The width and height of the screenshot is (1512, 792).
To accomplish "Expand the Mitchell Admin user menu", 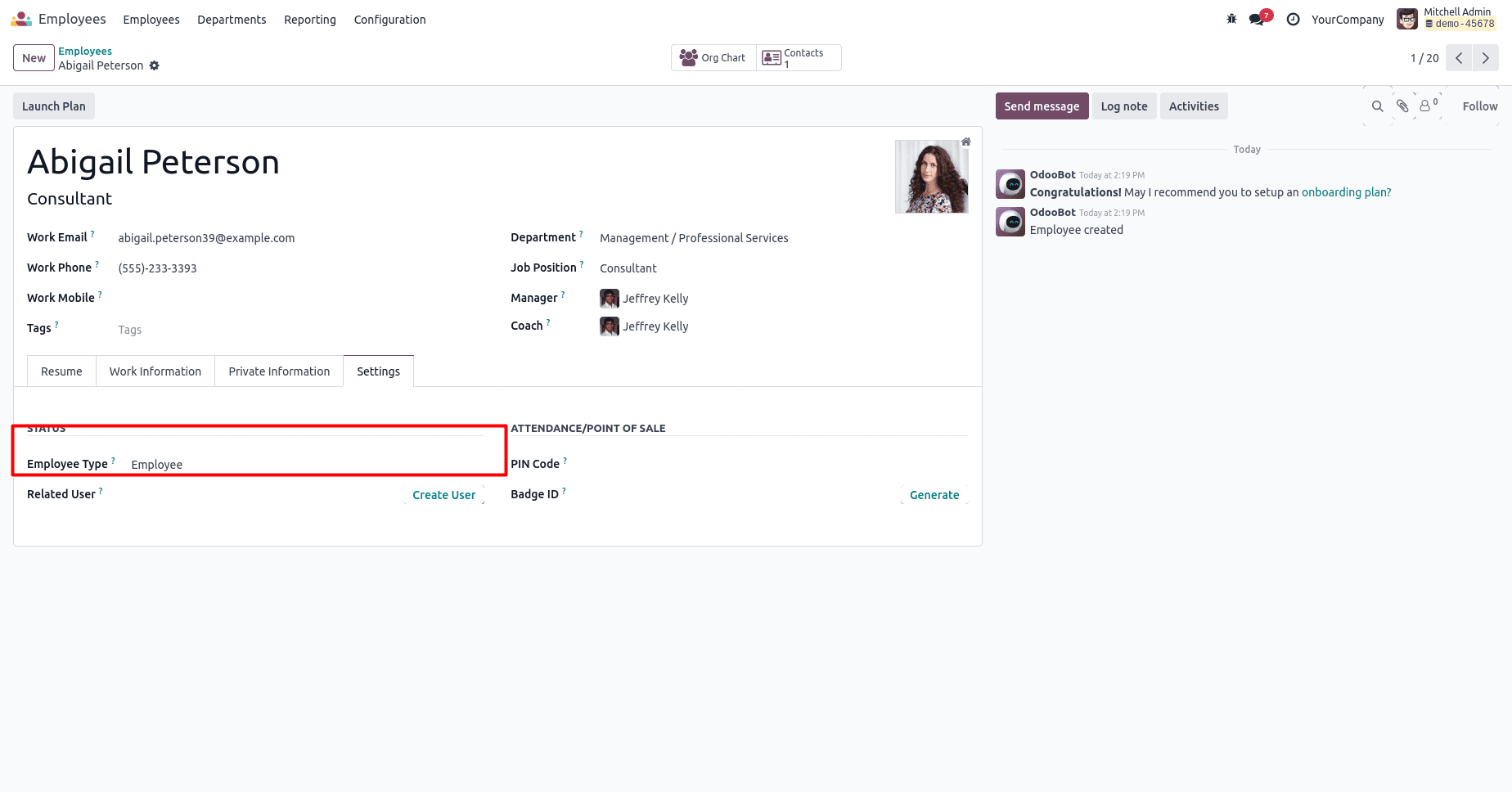I will coord(1447,19).
